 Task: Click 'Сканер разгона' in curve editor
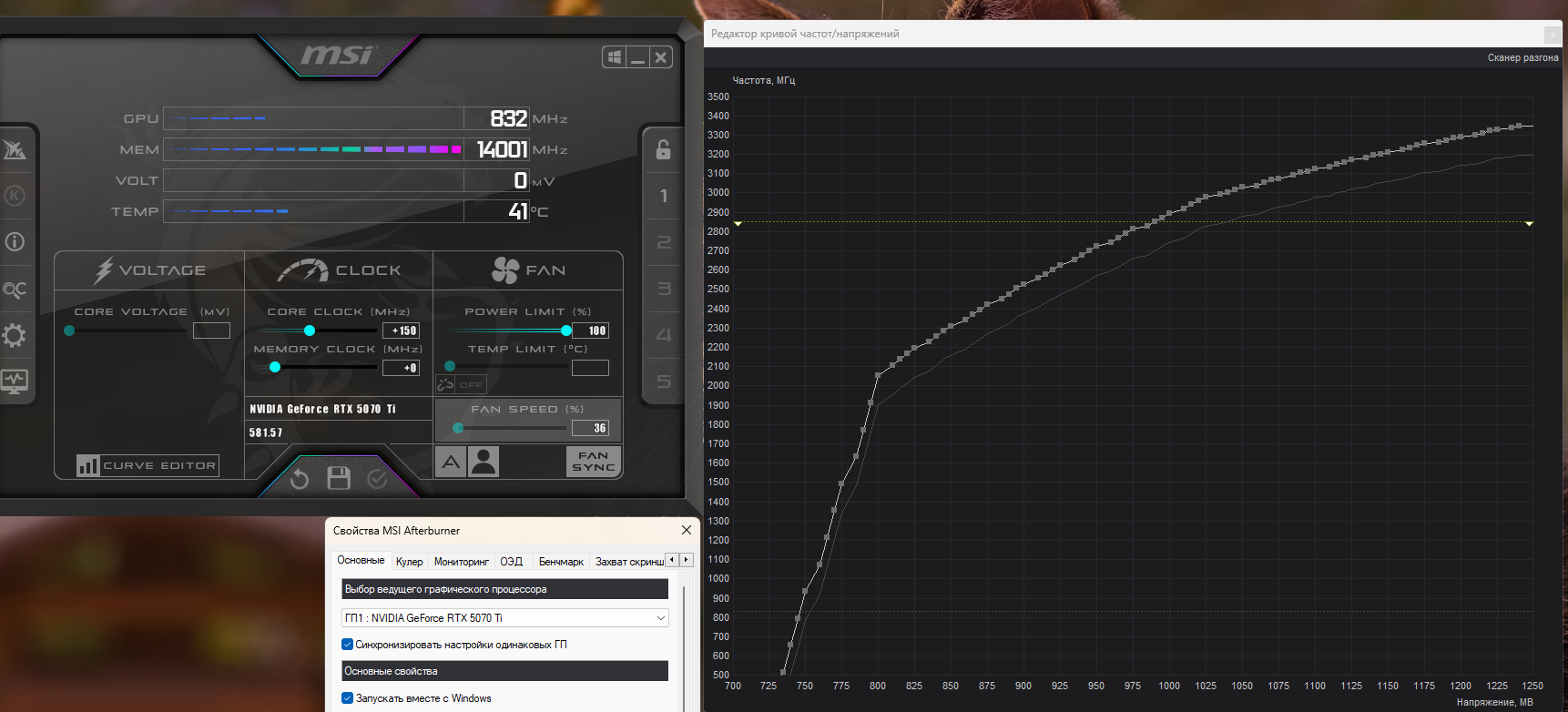(x=1523, y=57)
